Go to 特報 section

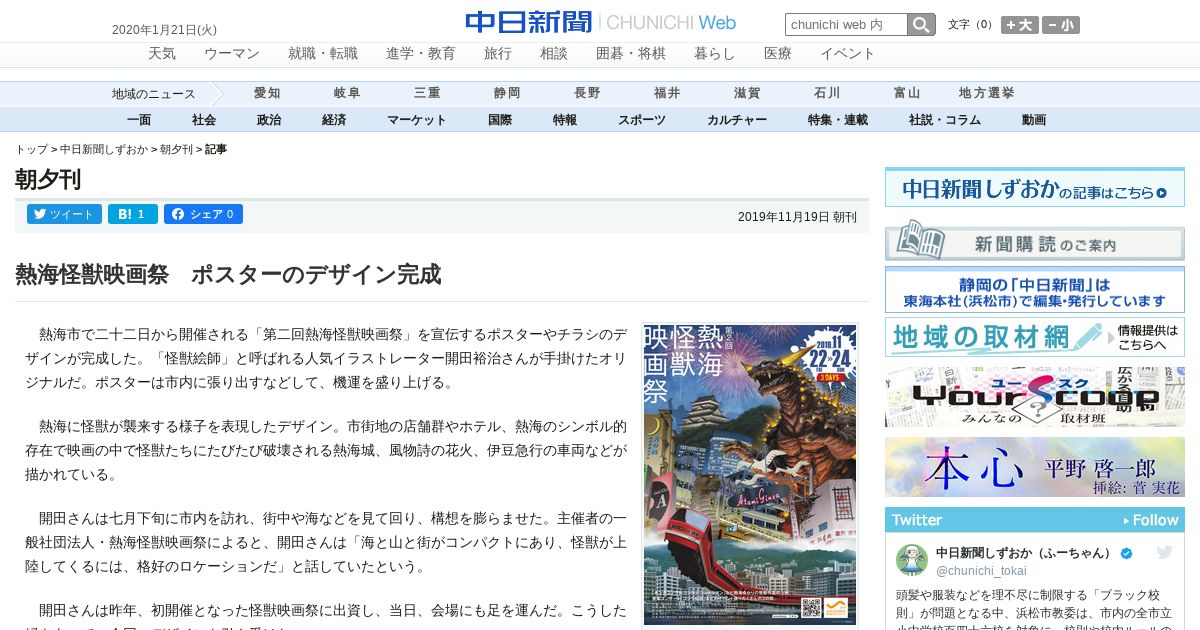(x=565, y=120)
